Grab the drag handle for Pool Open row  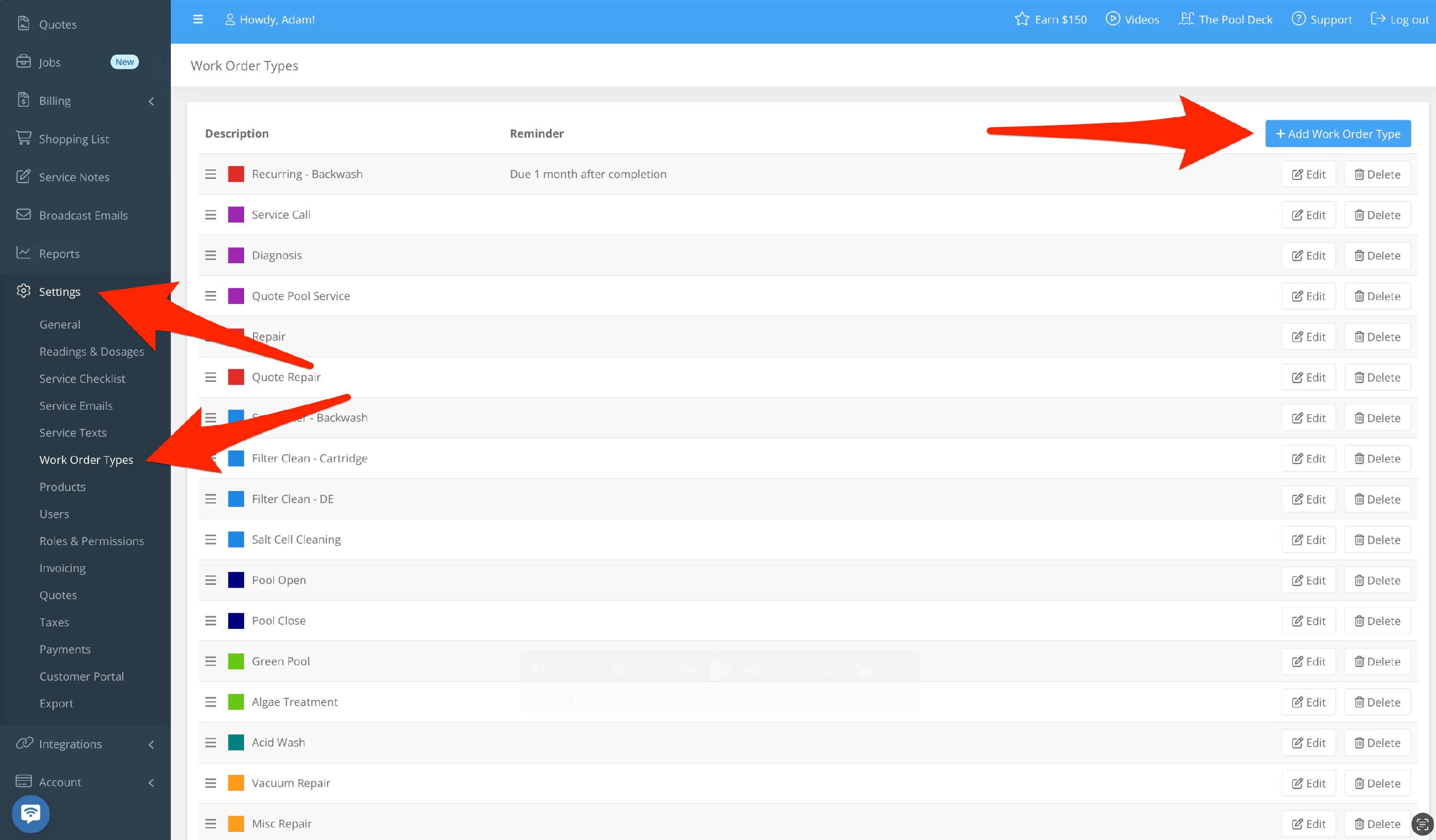210,580
